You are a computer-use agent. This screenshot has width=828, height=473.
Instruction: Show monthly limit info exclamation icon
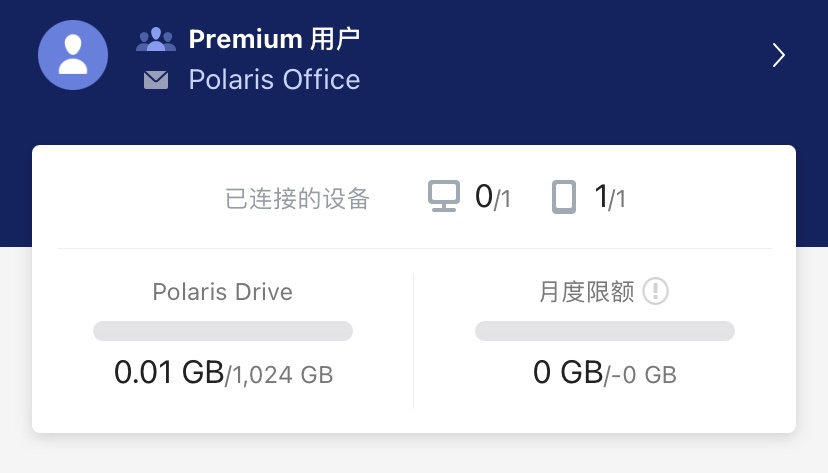click(655, 291)
